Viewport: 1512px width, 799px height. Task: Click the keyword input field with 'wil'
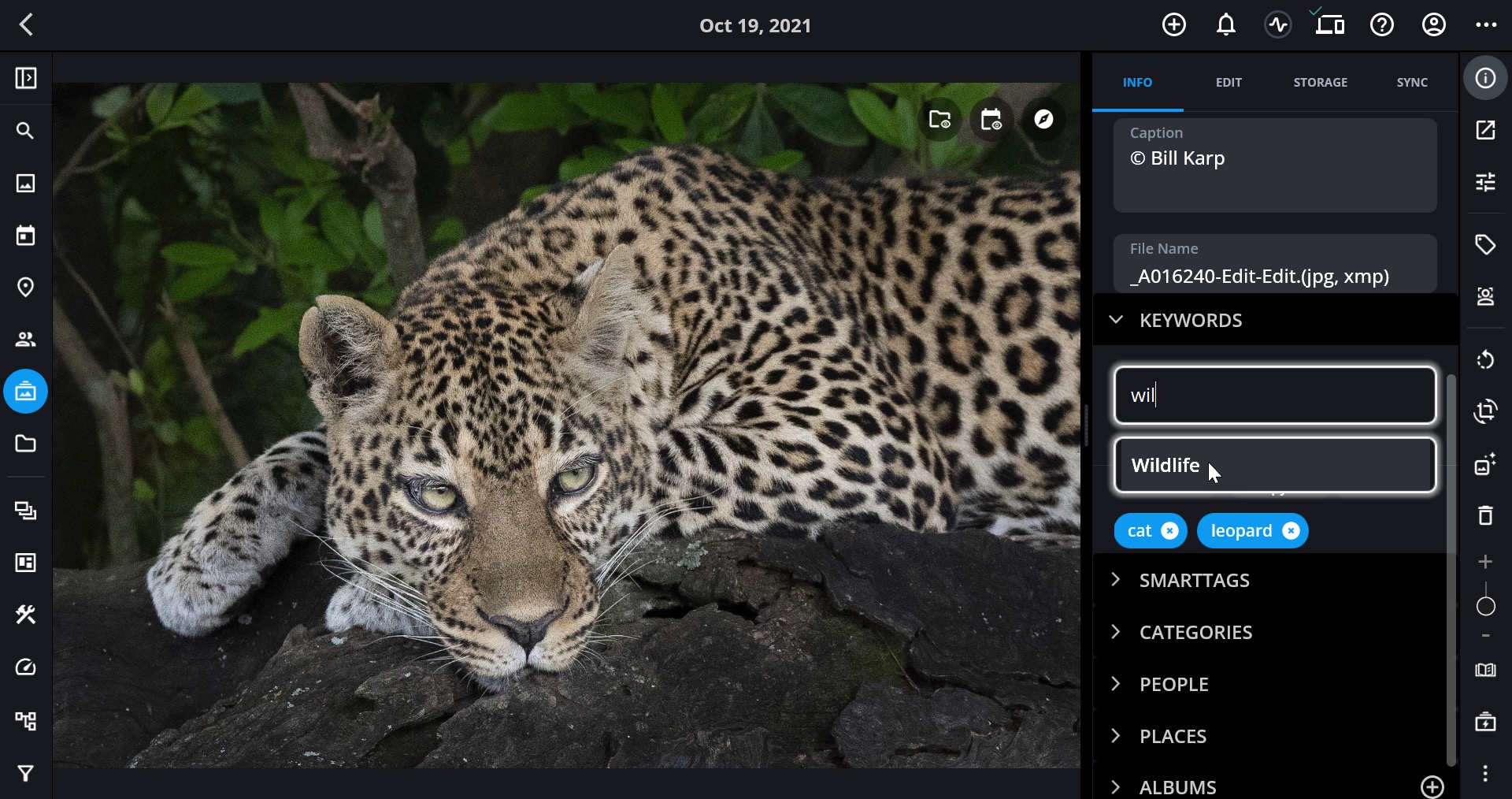coord(1275,395)
